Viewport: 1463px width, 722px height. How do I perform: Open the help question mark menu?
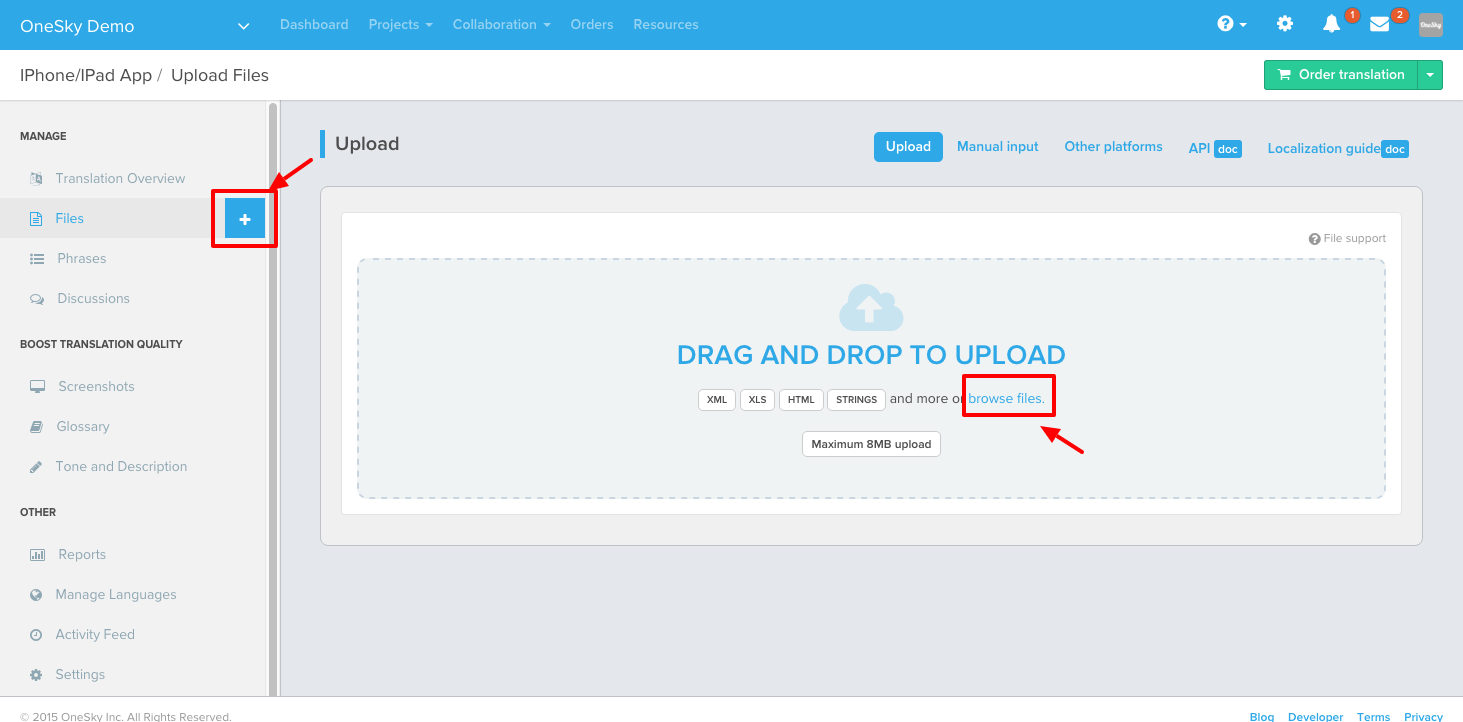(x=1231, y=24)
